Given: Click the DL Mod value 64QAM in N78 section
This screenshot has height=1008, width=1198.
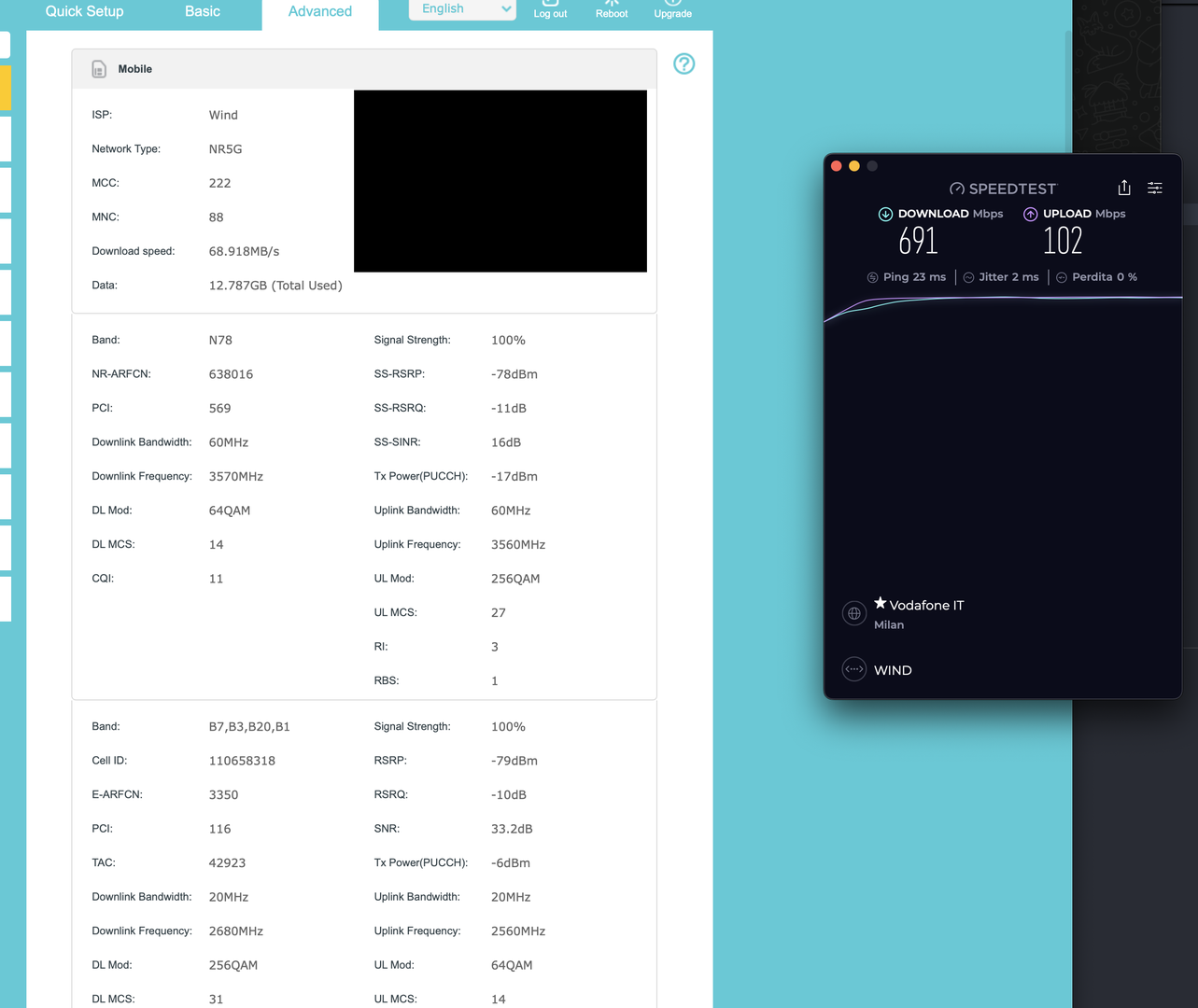Looking at the screenshot, I should coord(230,511).
